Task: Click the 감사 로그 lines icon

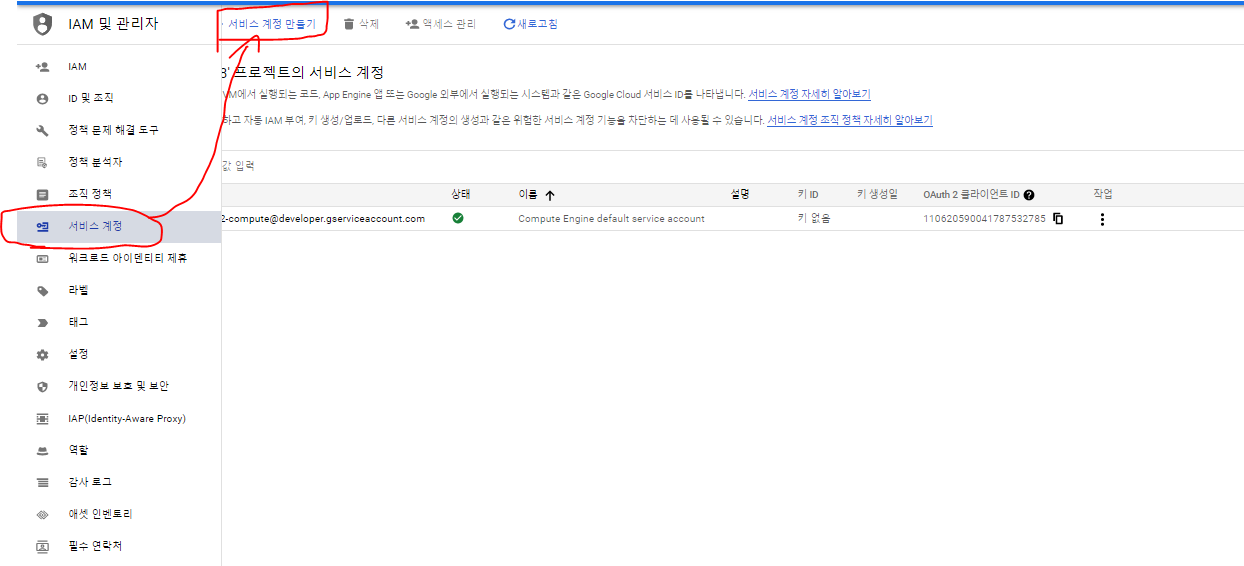Action: click(42, 483)
